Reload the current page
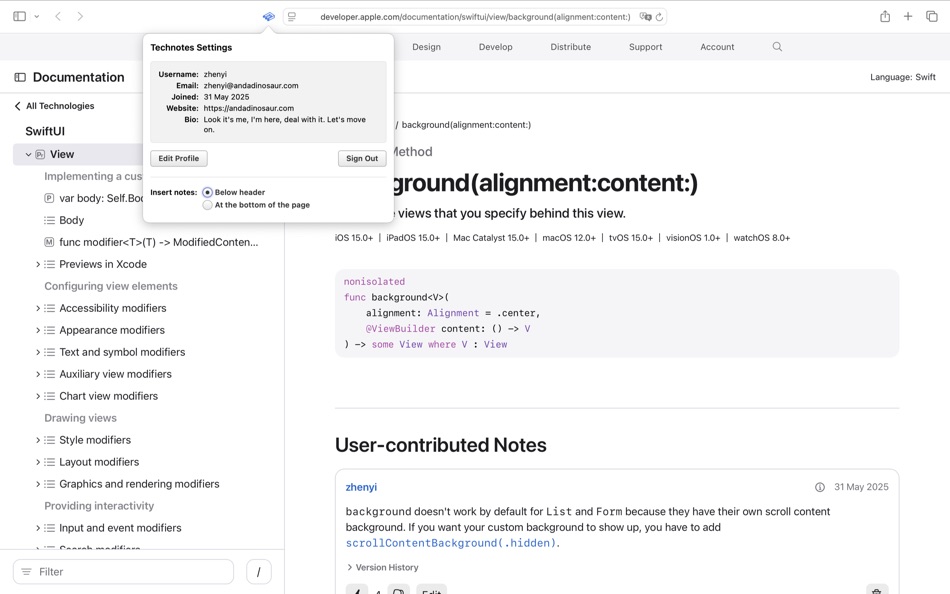 click(x=659, y=17)
